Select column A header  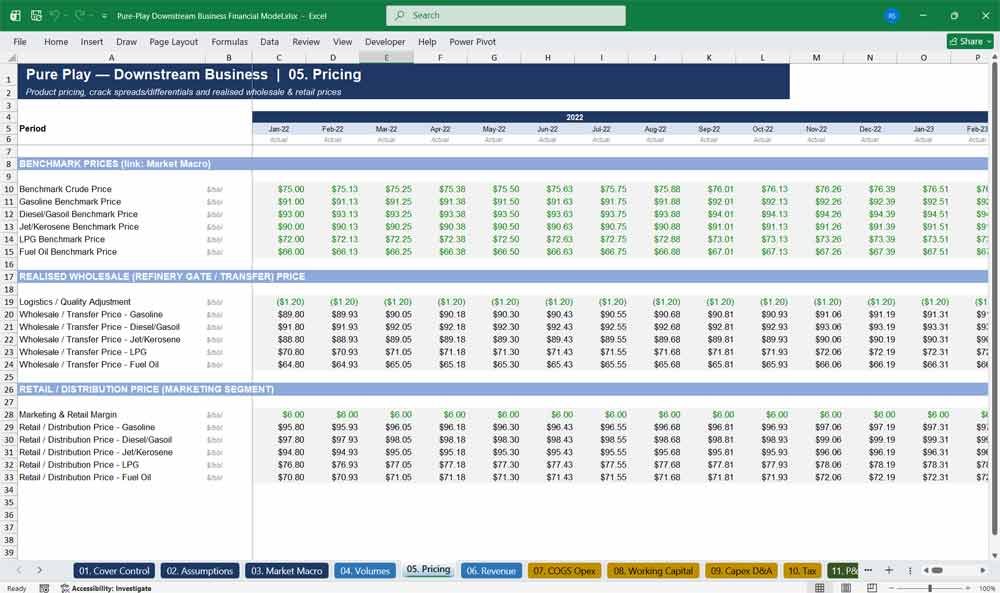pos(112,57)
